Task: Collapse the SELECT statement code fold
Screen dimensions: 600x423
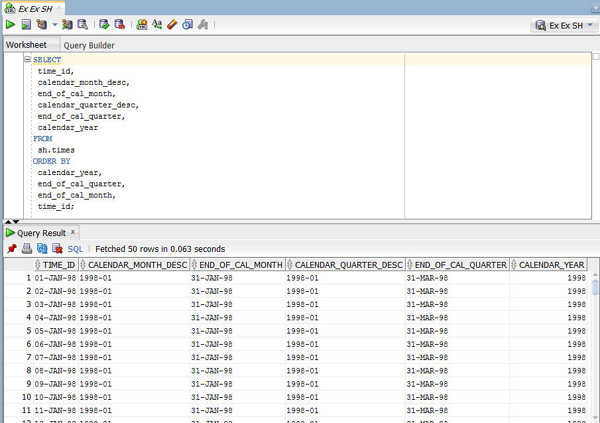Action: [27, 60]
